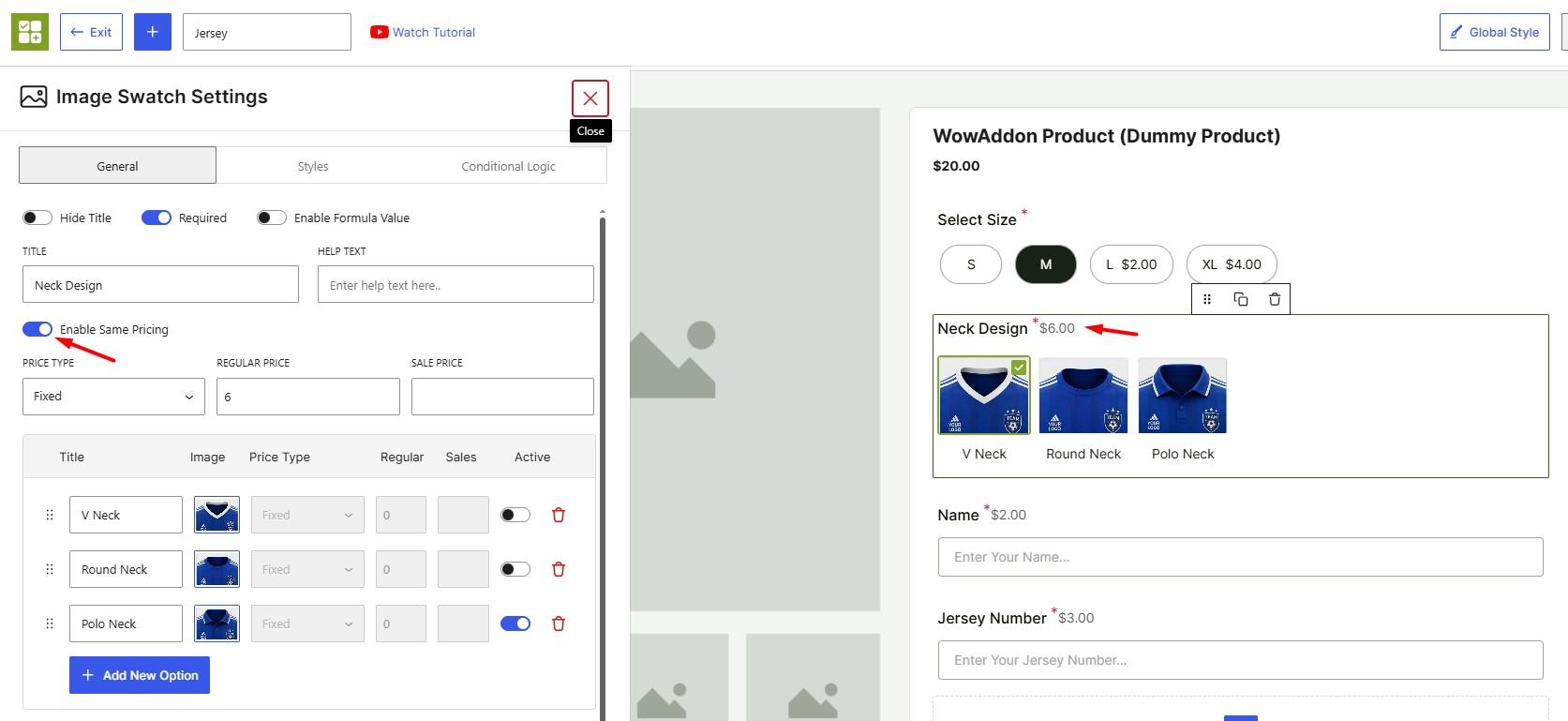Click the YouTube icon next to Watch Tutorial
This screenshot has height=721, width=1568.
click(379, 32)
